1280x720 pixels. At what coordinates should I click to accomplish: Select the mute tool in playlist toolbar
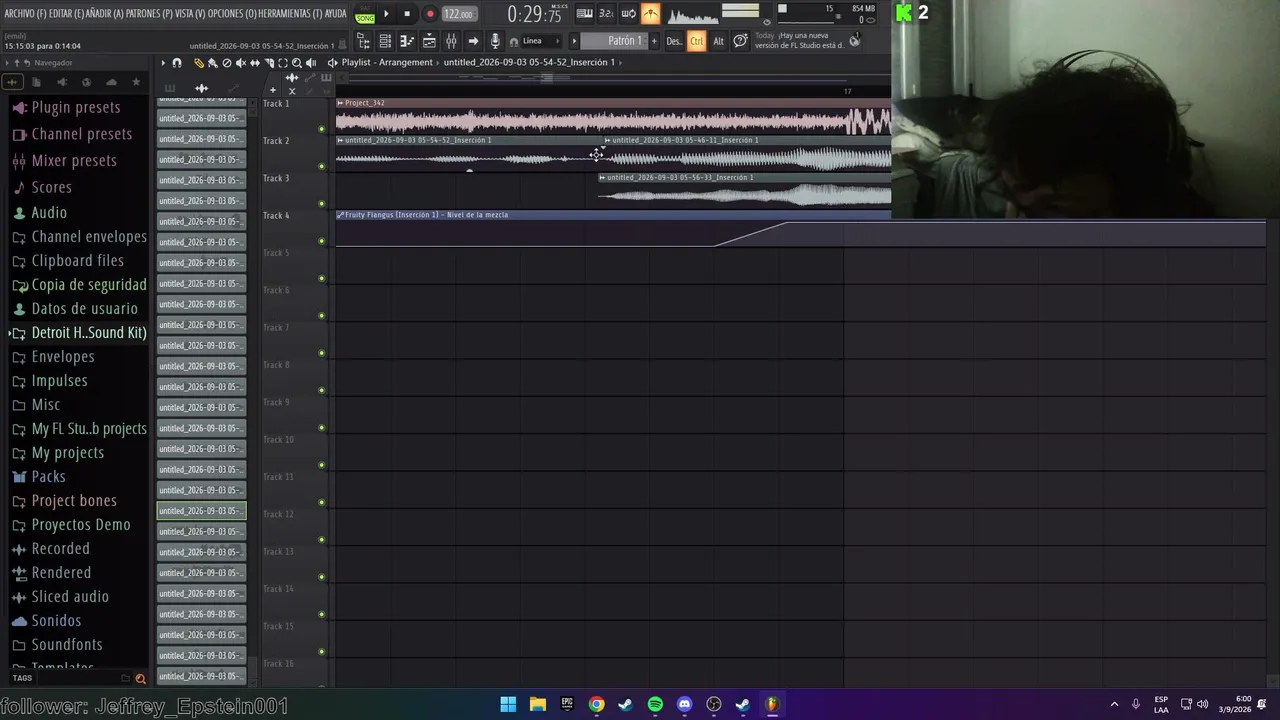pos(240,63)
